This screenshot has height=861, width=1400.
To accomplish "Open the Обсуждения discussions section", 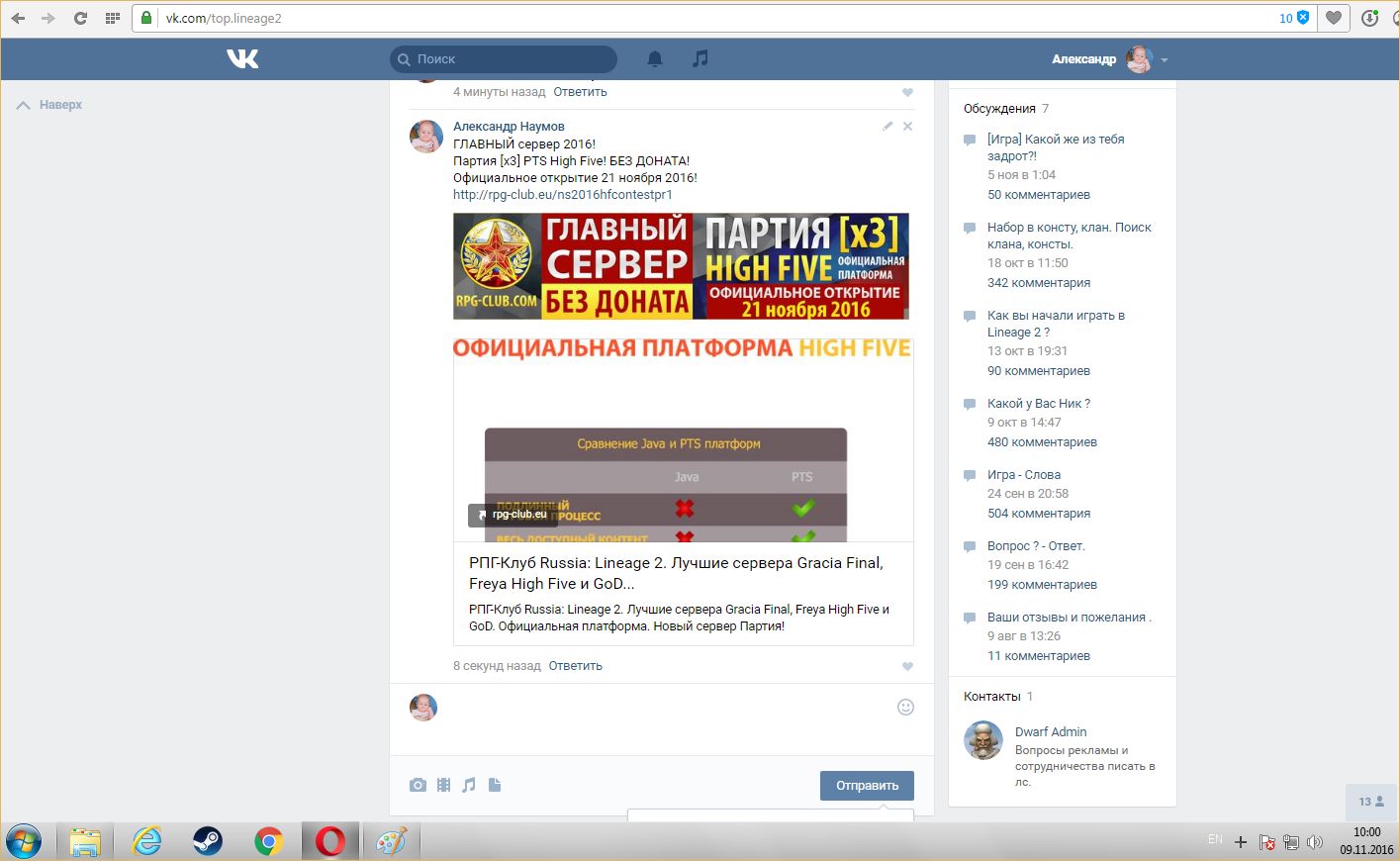I will [999, 109].
